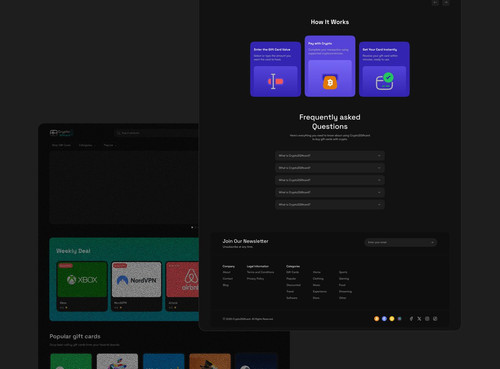Click the About link in footer

point(226,272)
